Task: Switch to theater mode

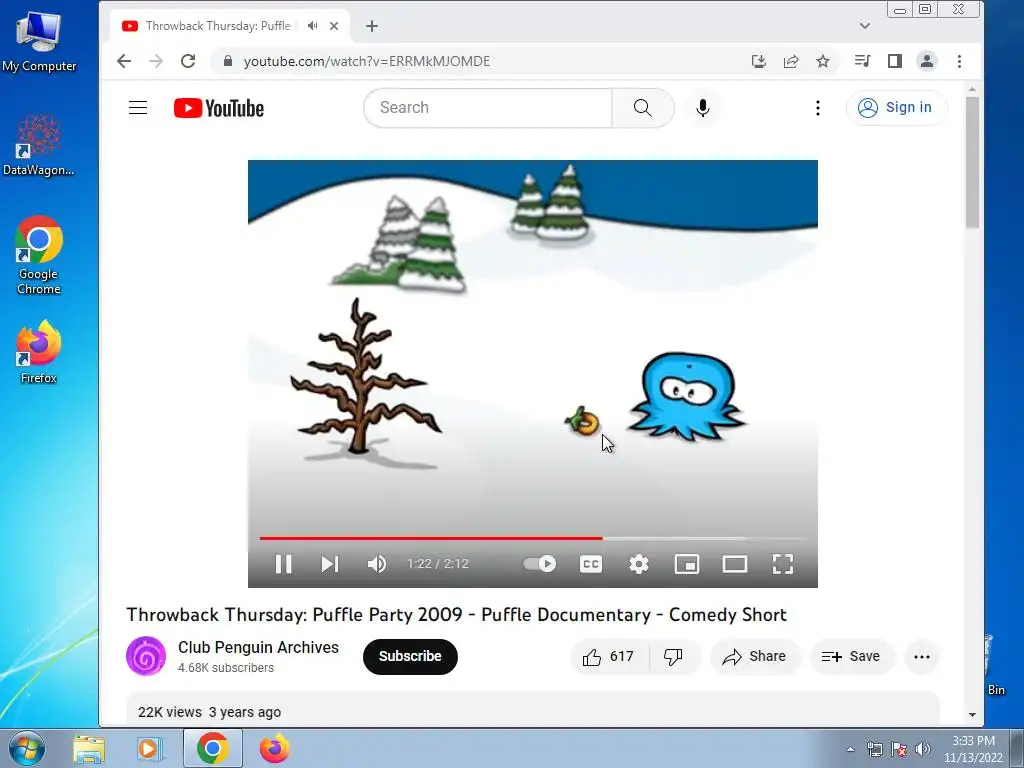Action: tap(735, 564)
